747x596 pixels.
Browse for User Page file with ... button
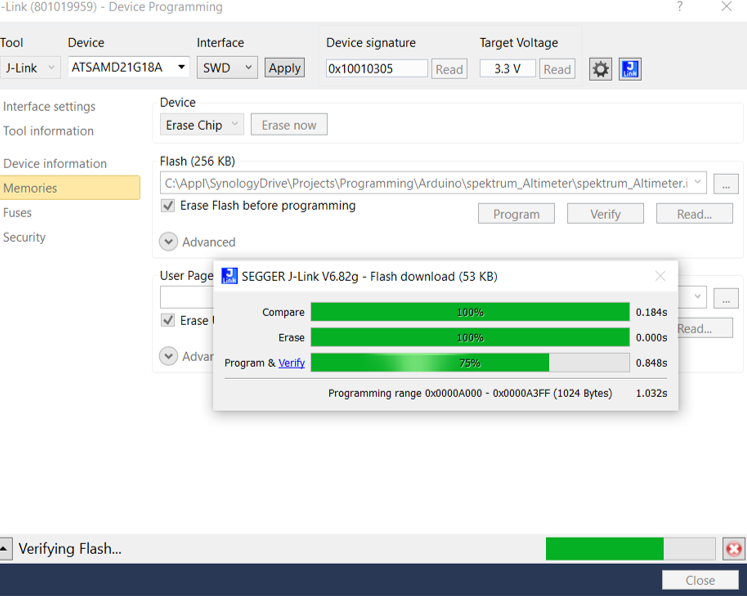pos(726,299)
